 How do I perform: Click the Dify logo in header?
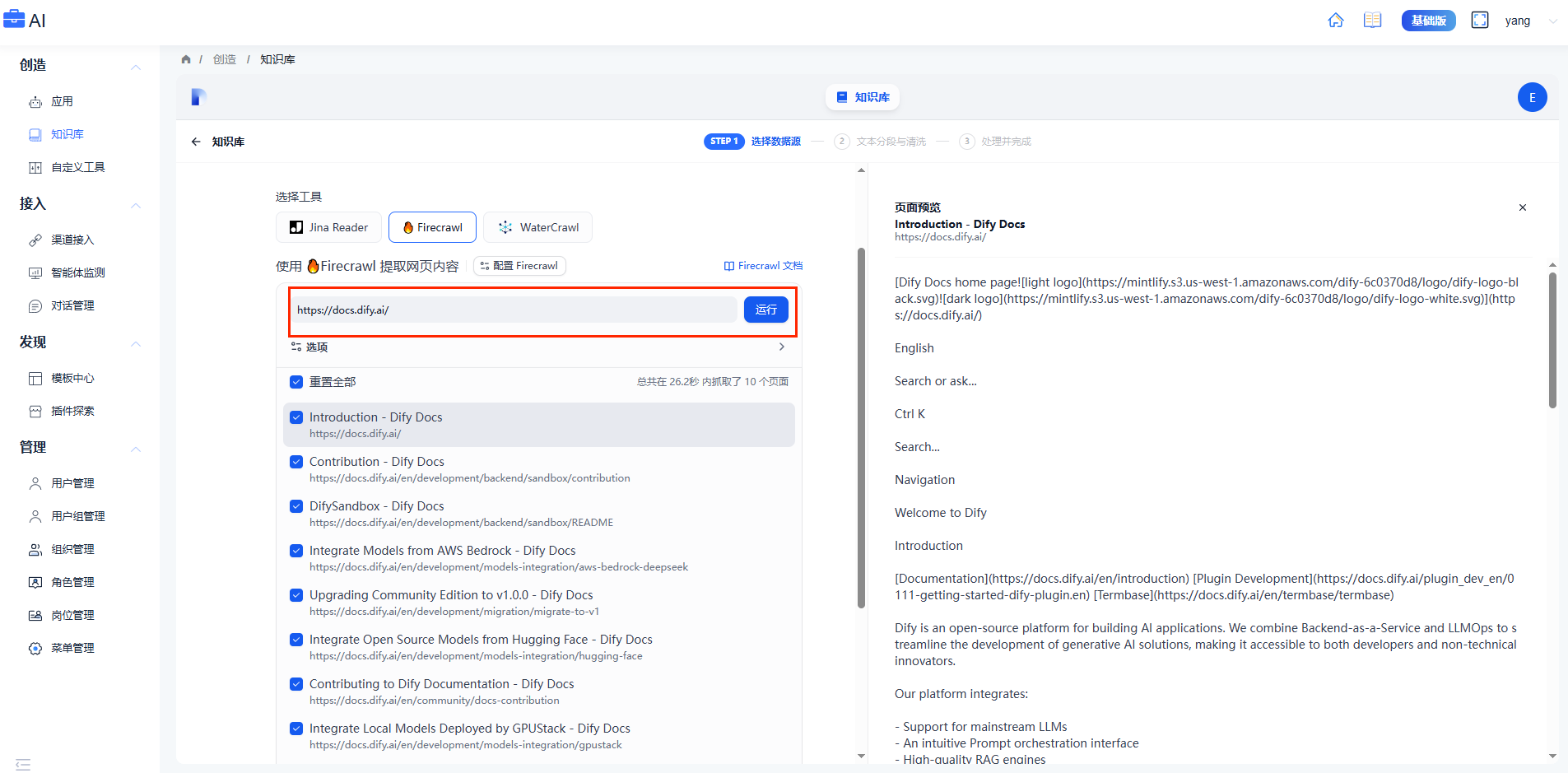198,97
